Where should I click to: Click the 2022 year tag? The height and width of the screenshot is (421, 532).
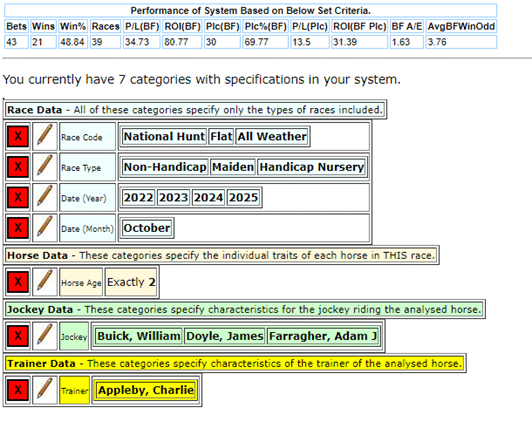click(x=138, y=197)
